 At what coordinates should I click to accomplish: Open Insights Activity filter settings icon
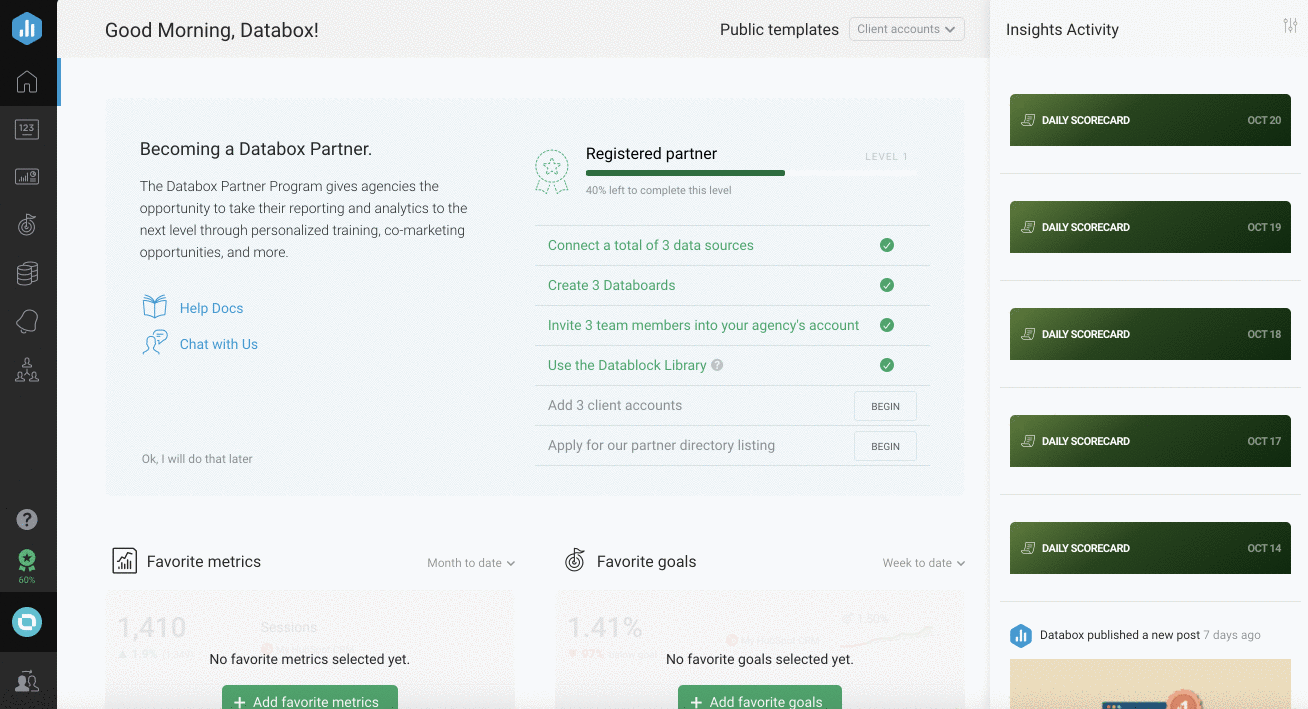(1290, 26)
